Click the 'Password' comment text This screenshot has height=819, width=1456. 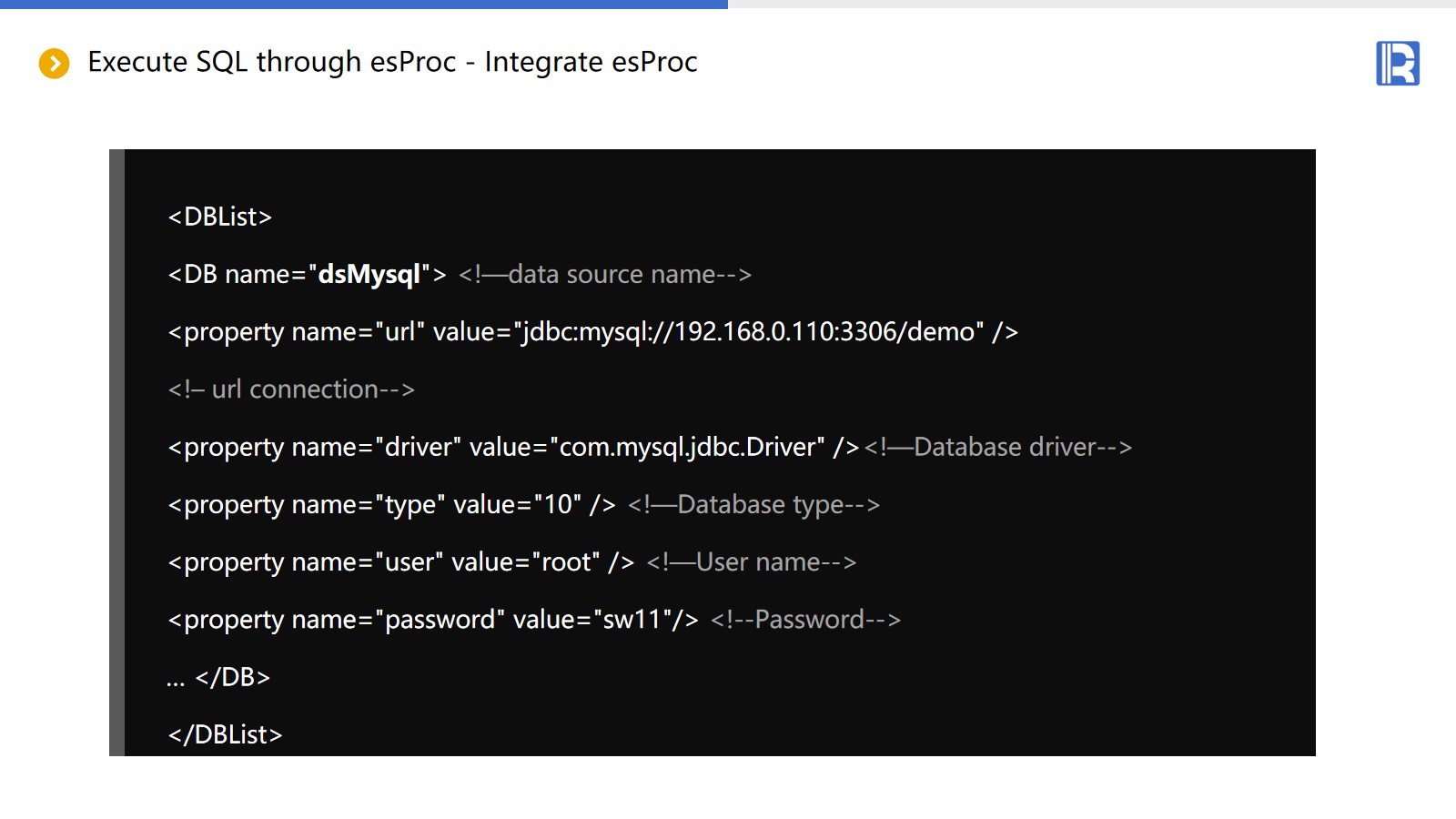(x=805, y=620)
